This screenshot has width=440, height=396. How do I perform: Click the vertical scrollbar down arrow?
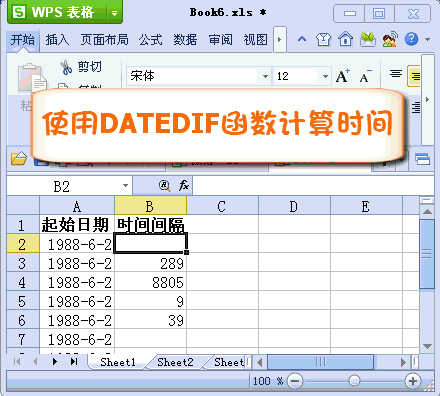pos(427,347)
